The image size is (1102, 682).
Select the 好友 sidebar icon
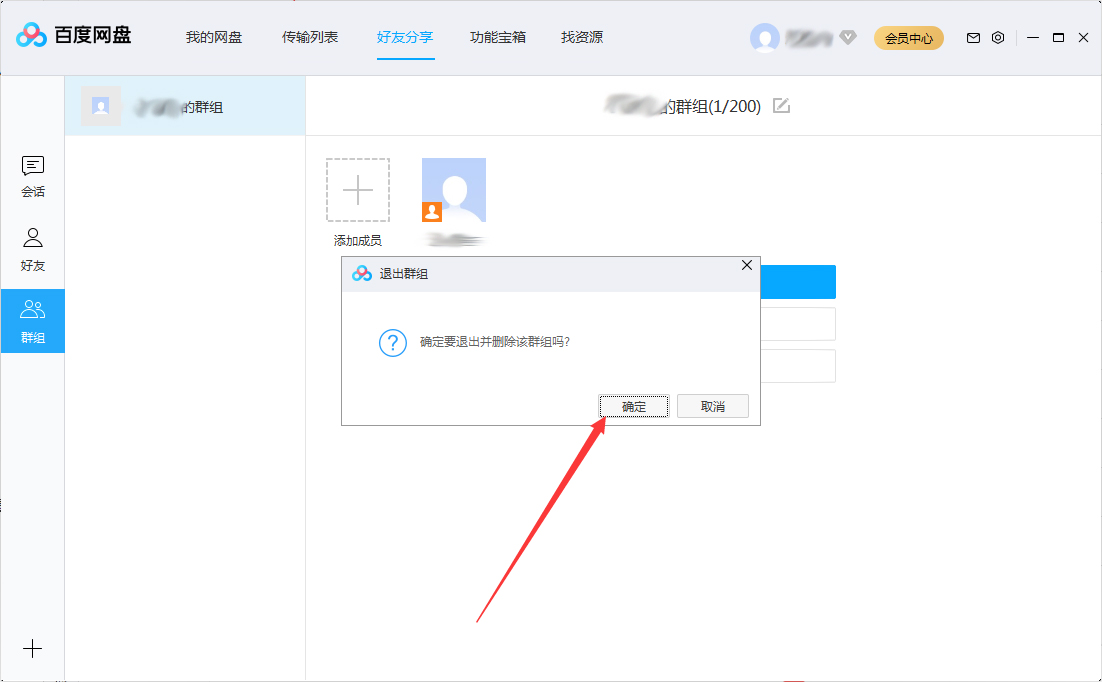click(33, 247)
